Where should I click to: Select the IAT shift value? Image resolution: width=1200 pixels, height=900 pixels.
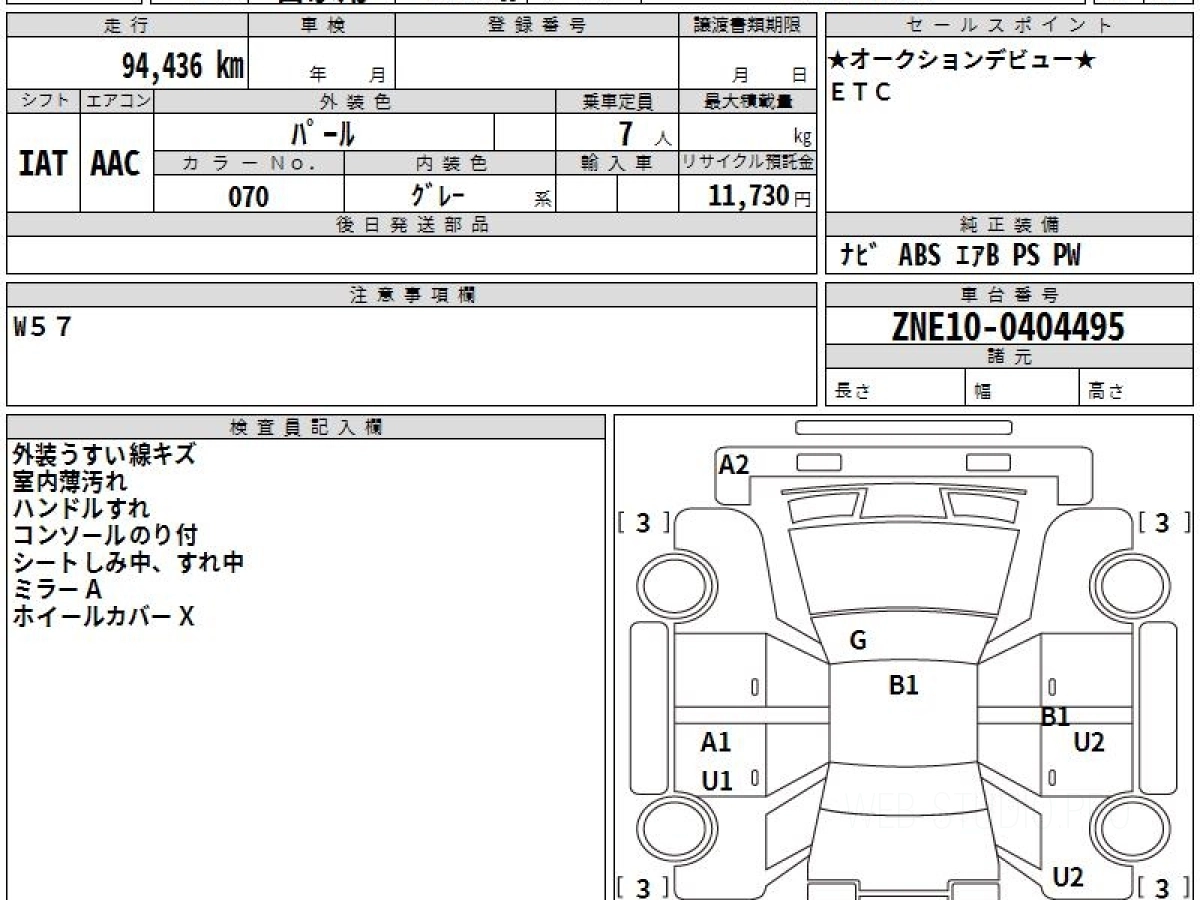43,163
